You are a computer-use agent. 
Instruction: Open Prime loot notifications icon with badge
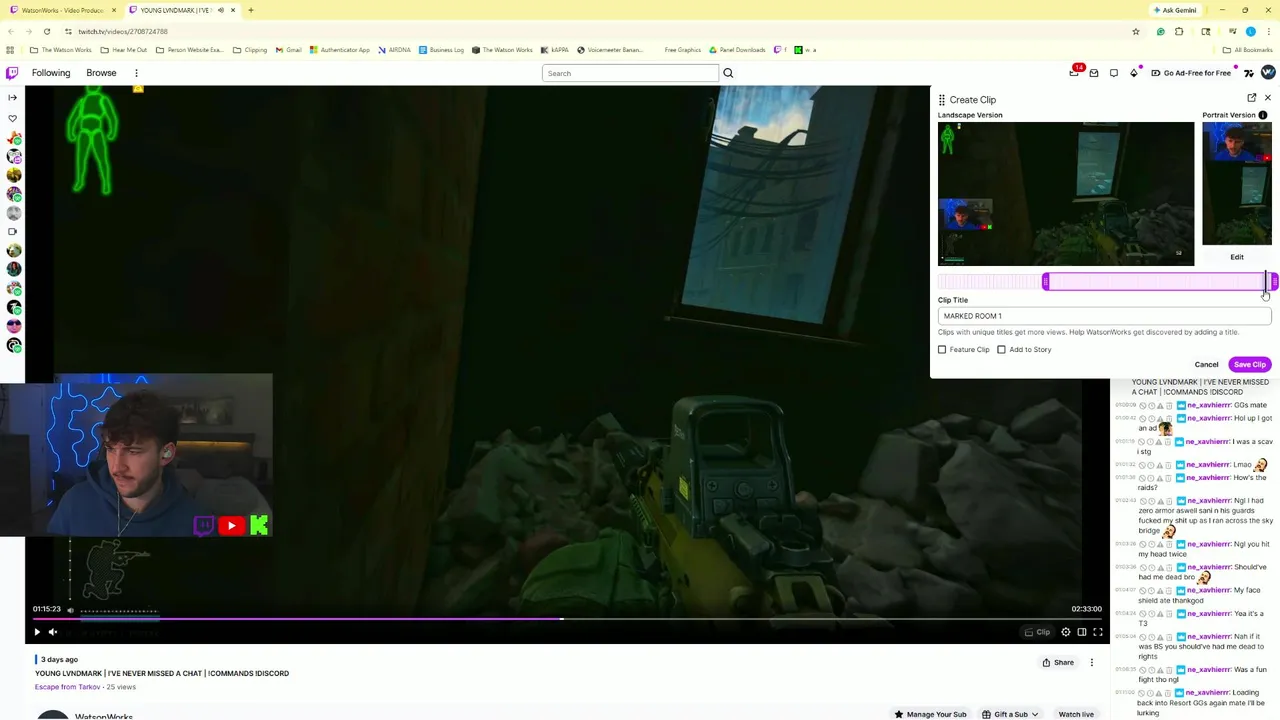coord(1075,72)
